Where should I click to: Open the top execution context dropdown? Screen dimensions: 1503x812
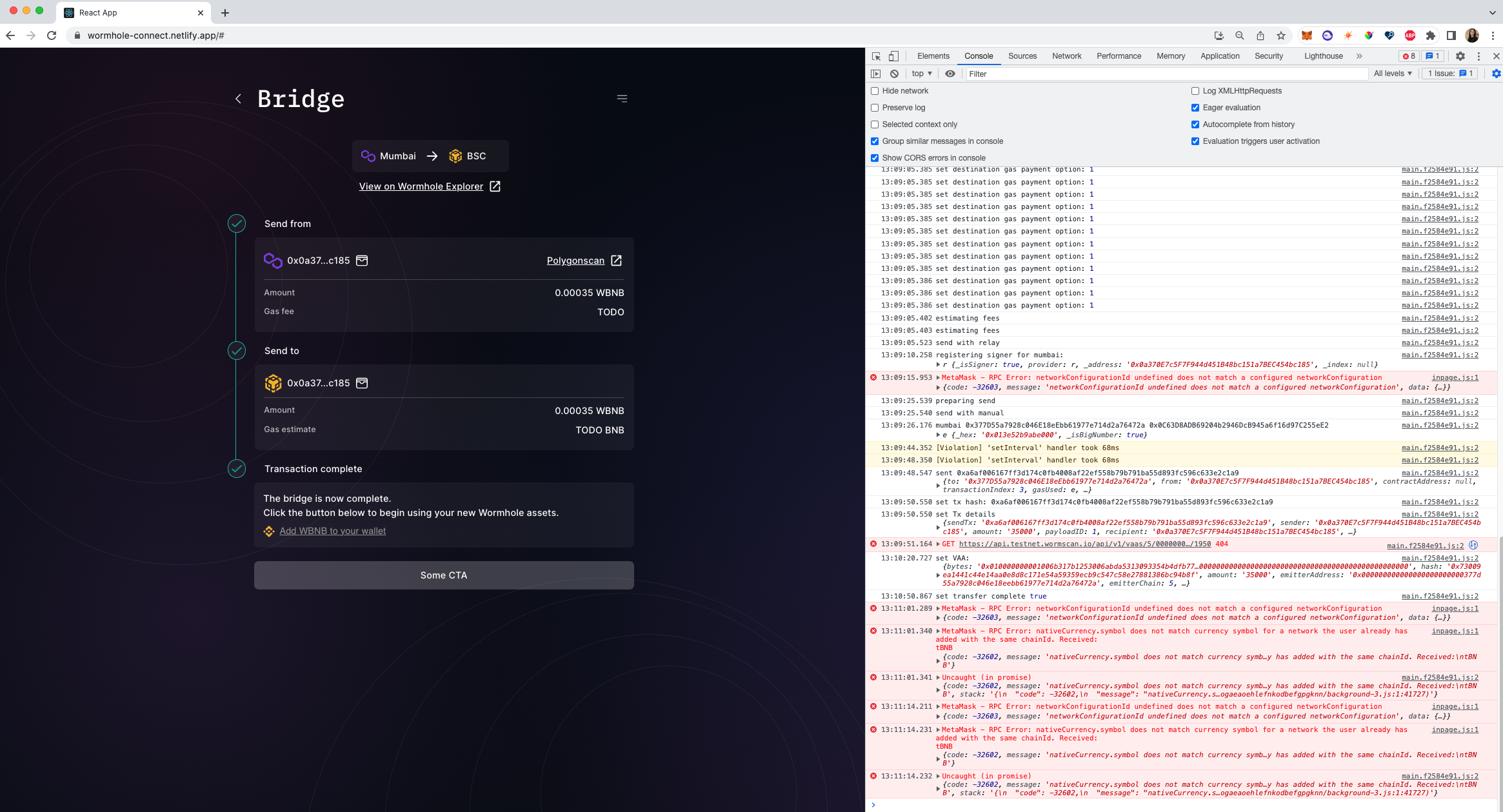point(921,74)
